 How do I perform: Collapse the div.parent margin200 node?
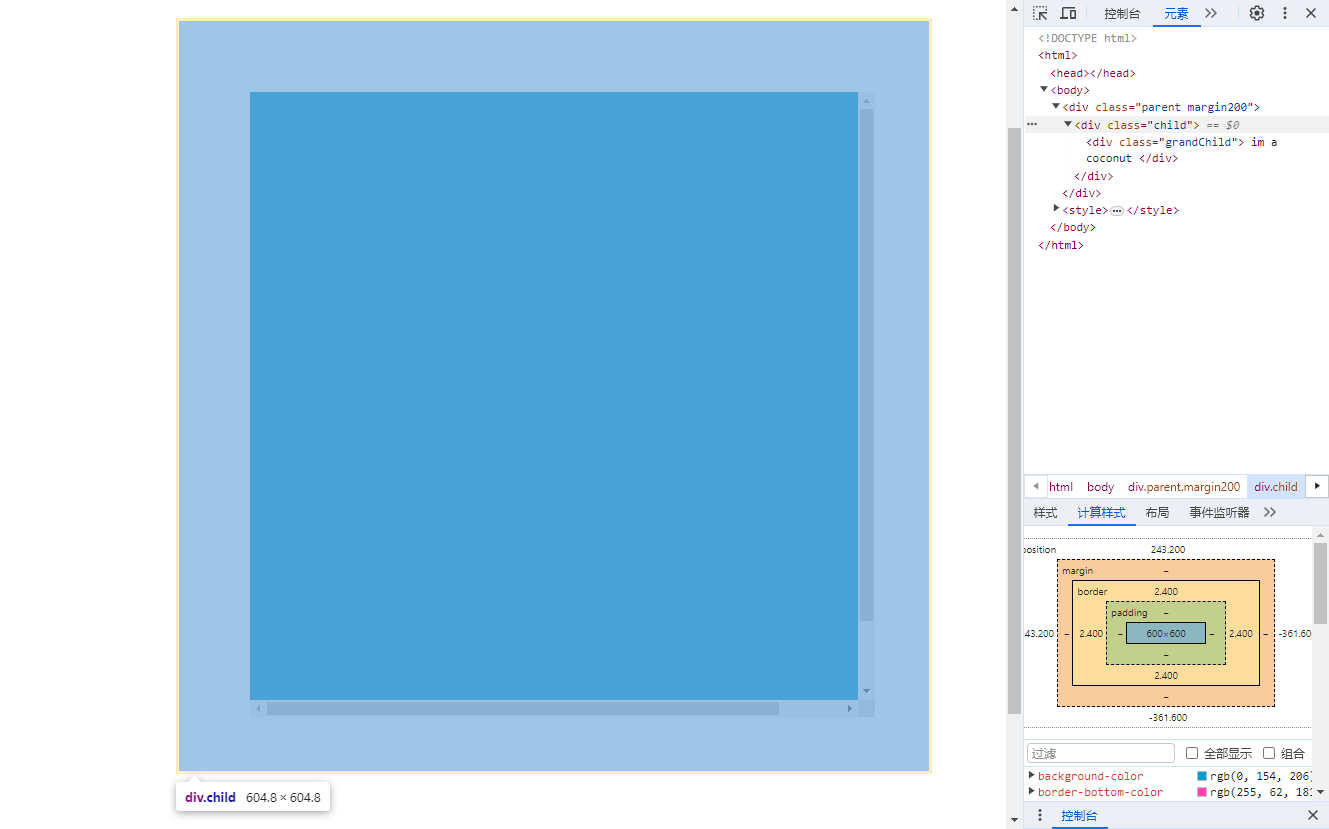pos(1055,106)
